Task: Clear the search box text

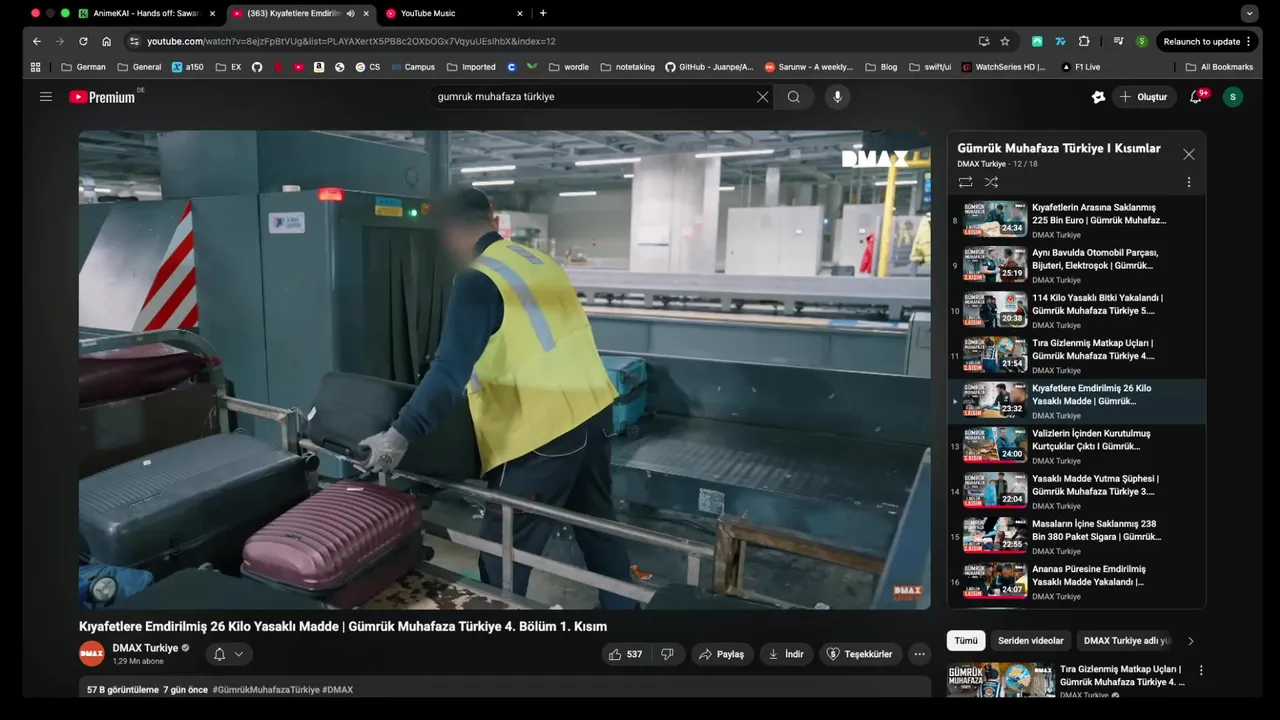Action: tap(762, 97)
